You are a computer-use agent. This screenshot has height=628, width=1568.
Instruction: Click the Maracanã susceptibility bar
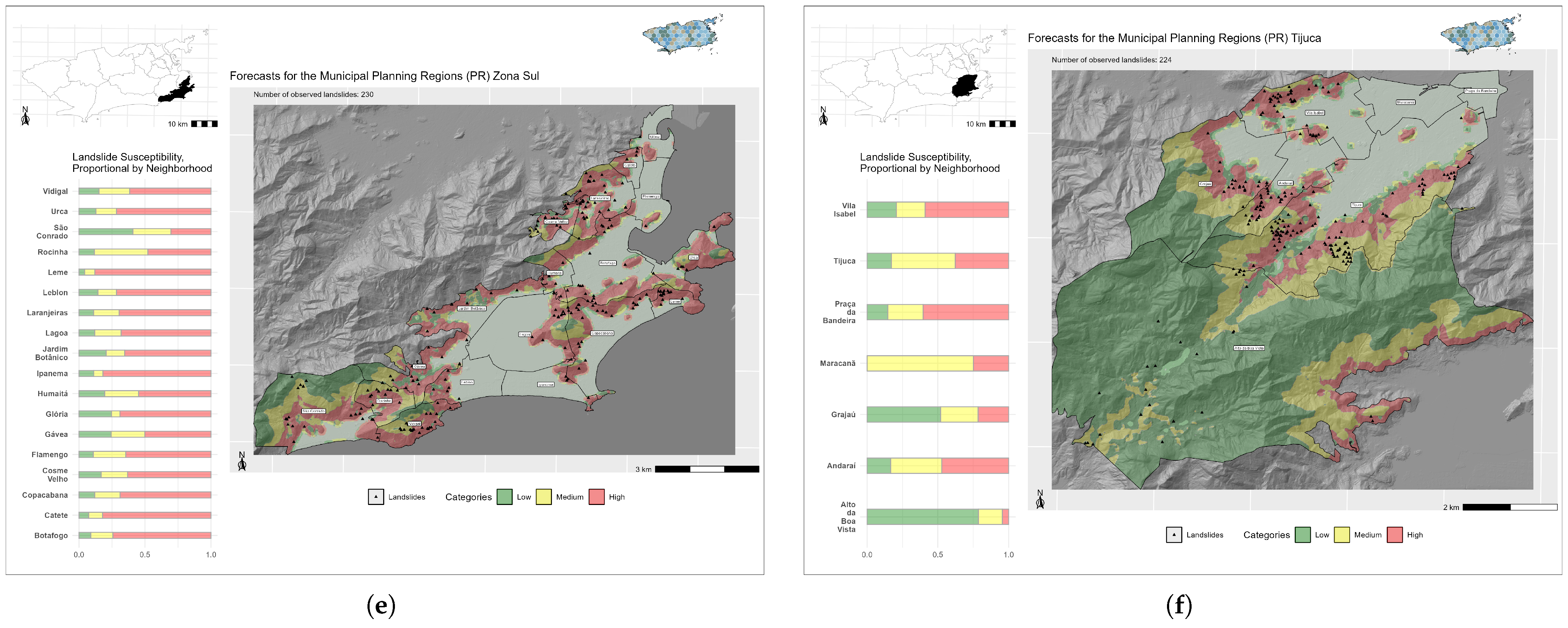click(937, 363)
